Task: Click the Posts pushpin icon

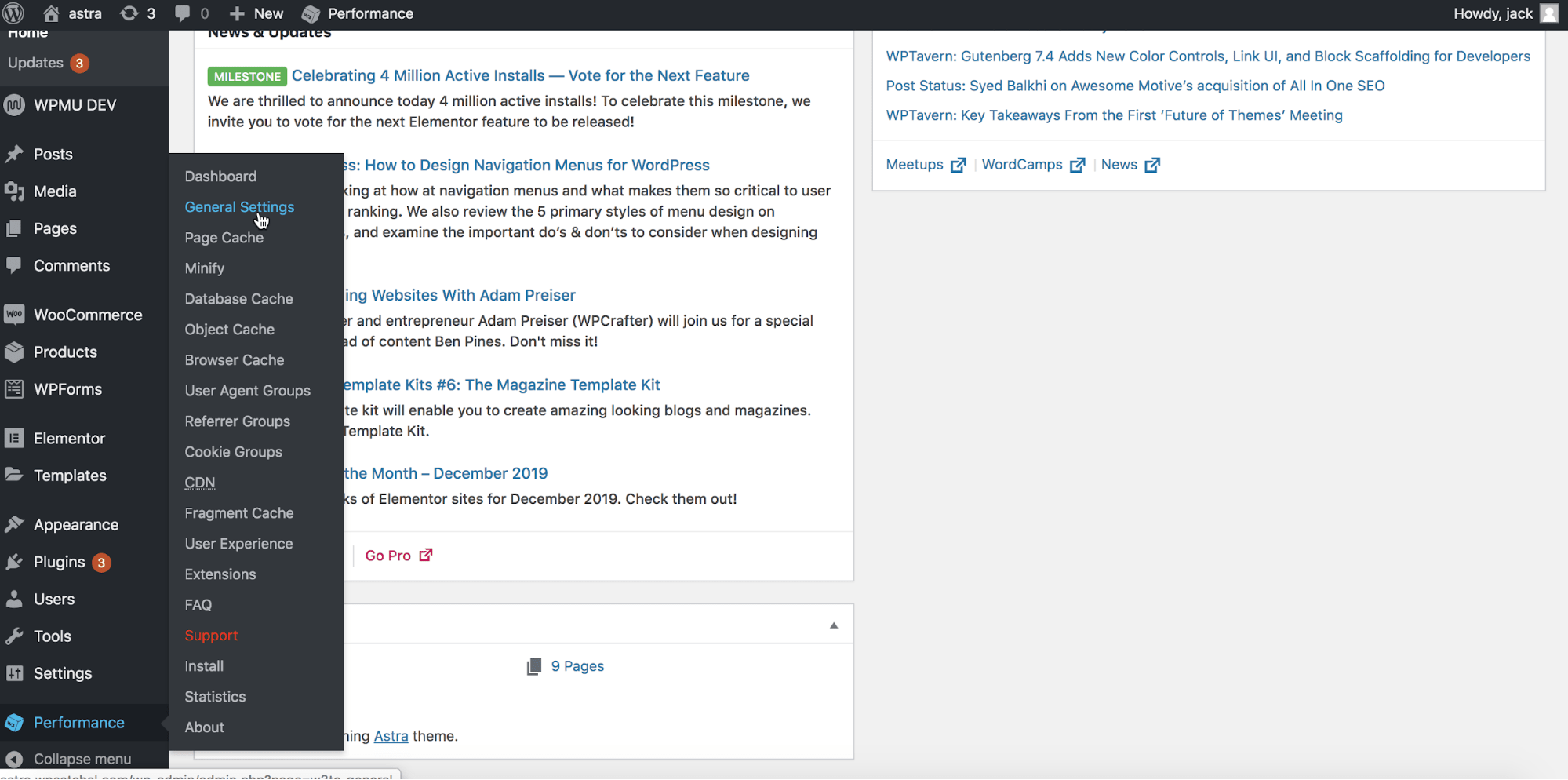Action: coord(14,155)
